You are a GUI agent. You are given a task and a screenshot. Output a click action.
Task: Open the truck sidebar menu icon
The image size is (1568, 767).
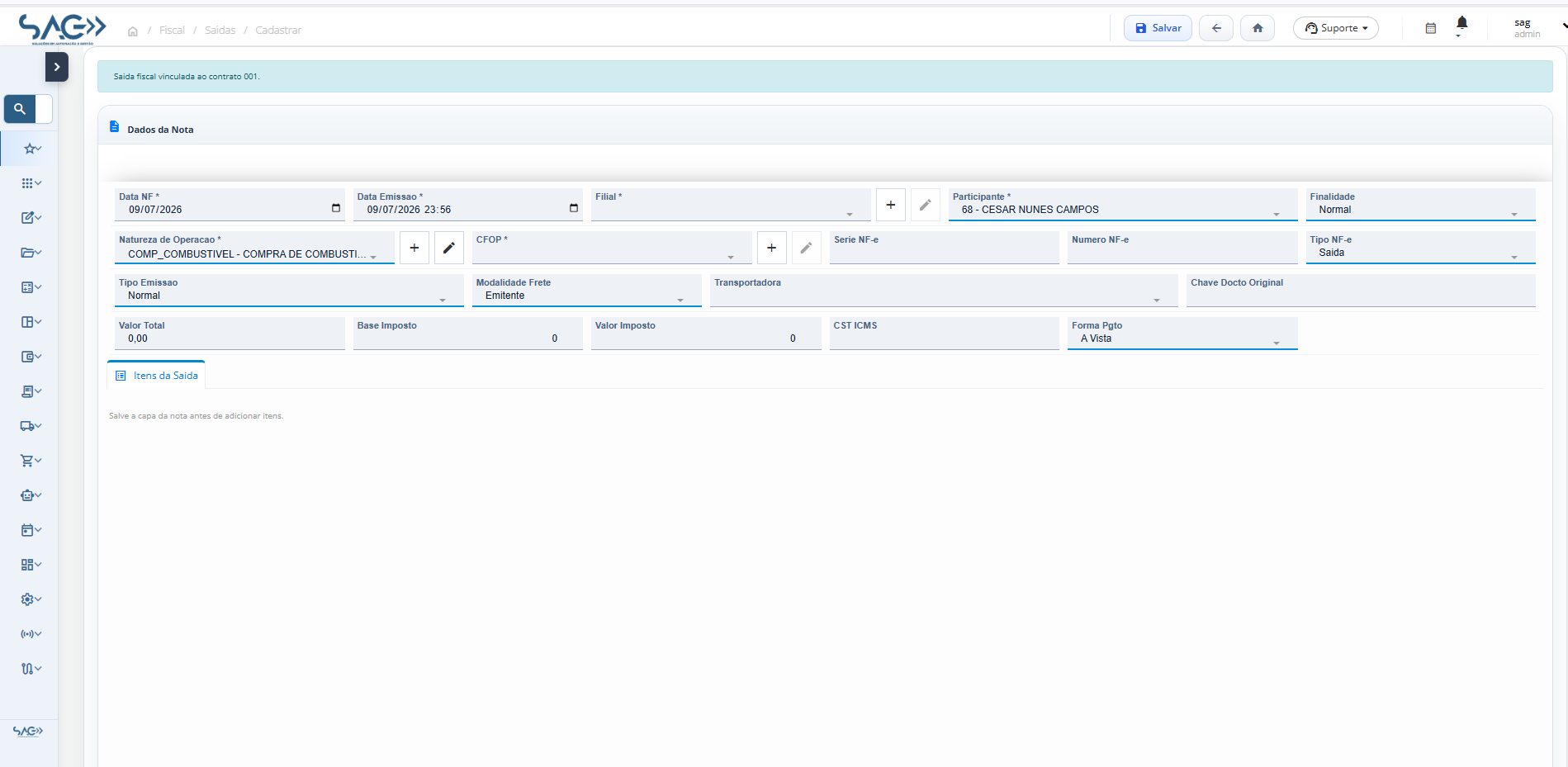31,426
